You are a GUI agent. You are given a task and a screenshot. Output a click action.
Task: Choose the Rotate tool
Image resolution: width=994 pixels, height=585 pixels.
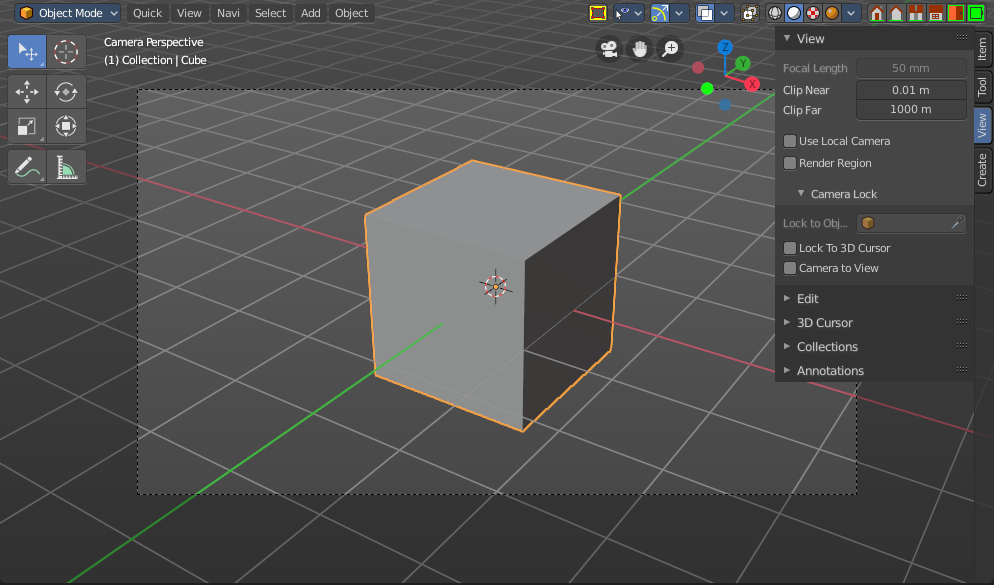click(66, 92)
